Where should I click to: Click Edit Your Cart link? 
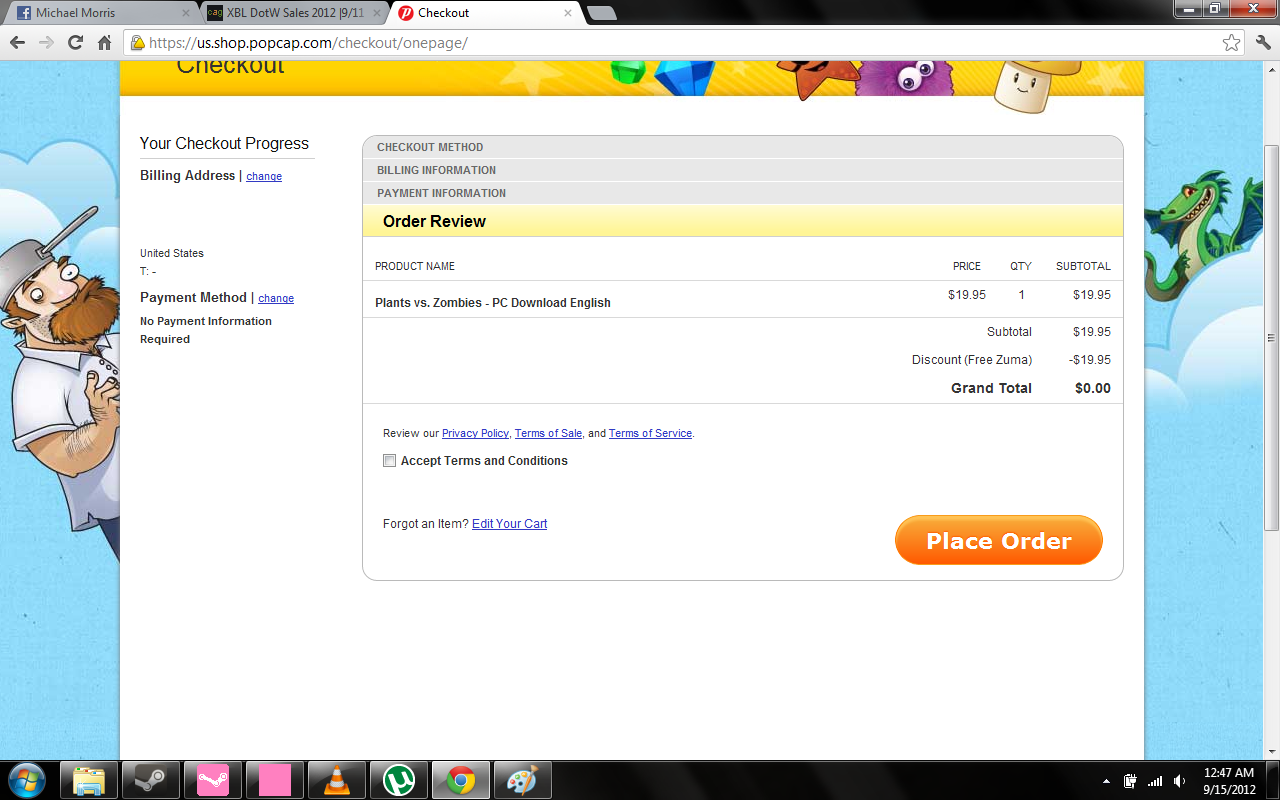pos(509,524)
